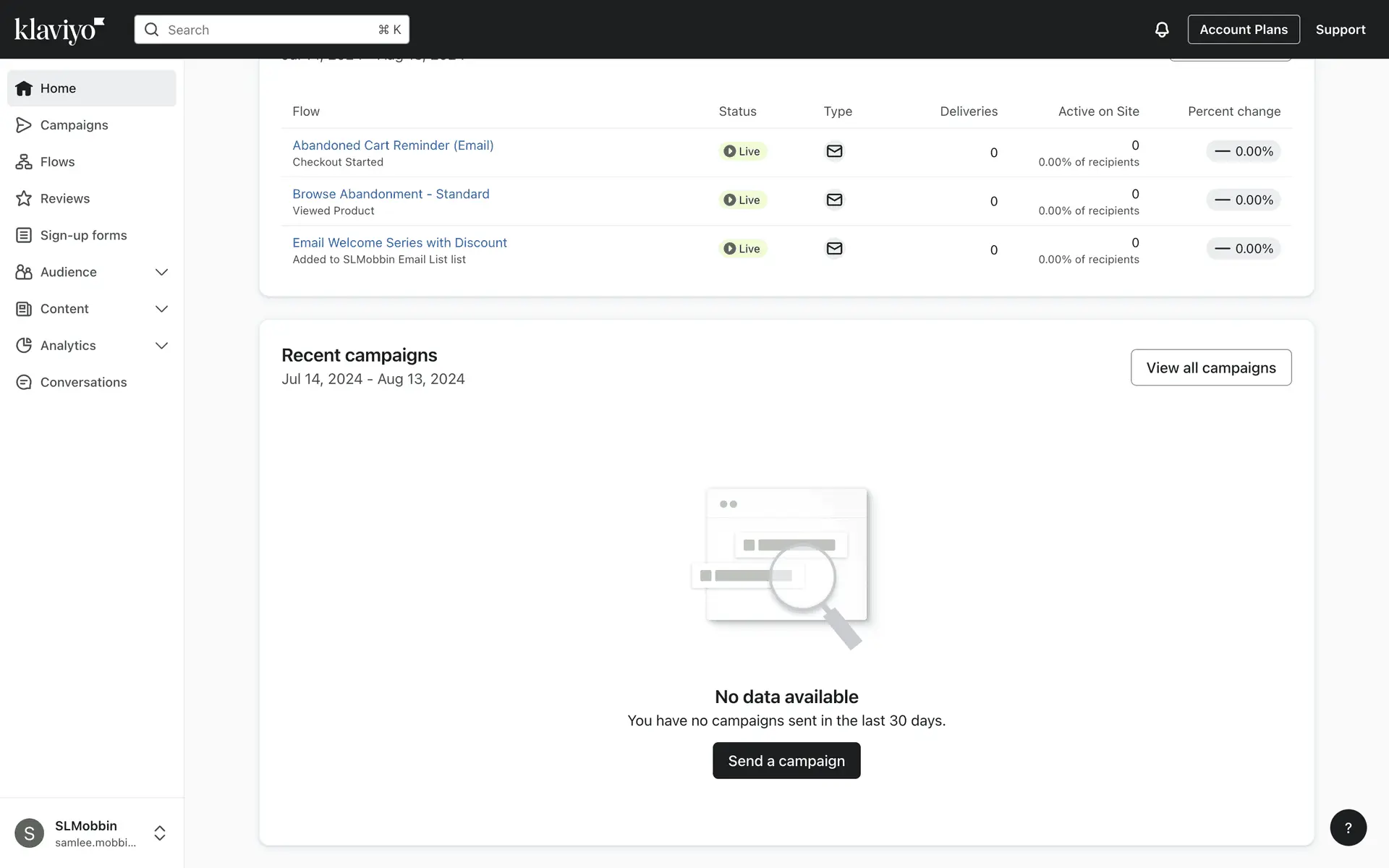1389x868 pixels.
Task: Click View all campaigns button
Action: [x=1210, y=367]
